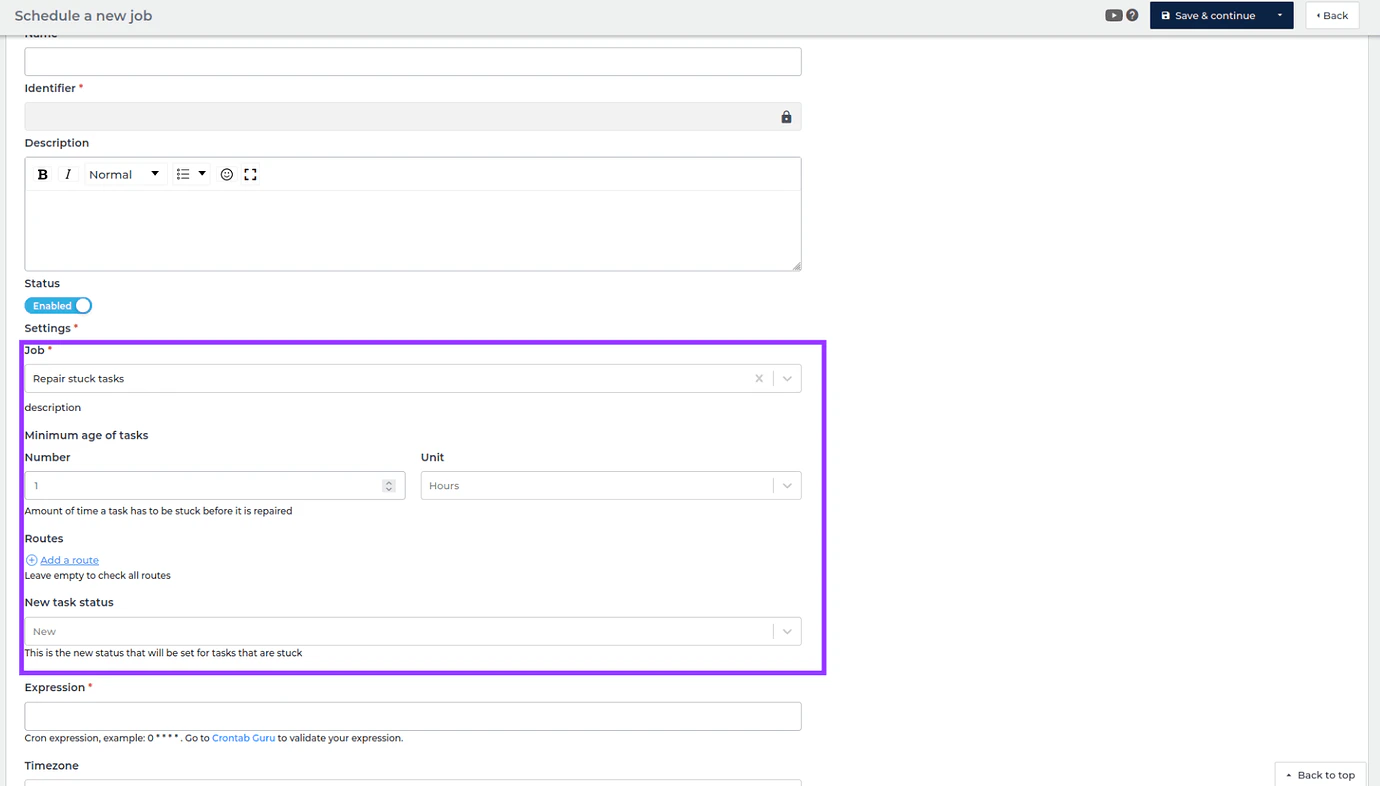The width and height of the screenshot is (1380, 786).
Task: Click the plus icon beside Add a route
Action: [x=31, y=560]
